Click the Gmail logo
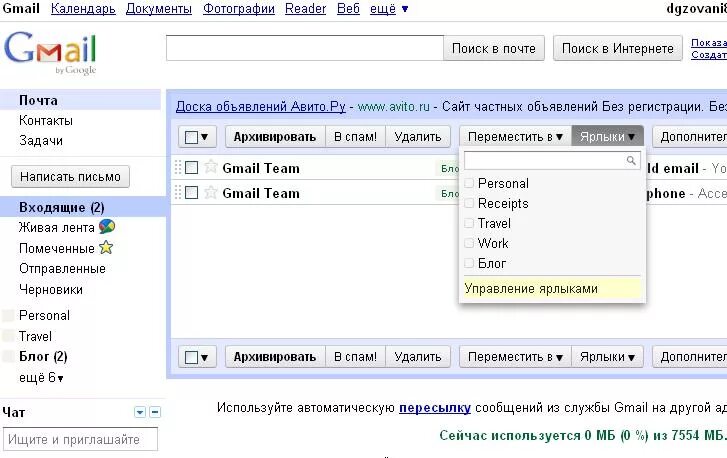This screenshot has height=458, width=727. 50,52
